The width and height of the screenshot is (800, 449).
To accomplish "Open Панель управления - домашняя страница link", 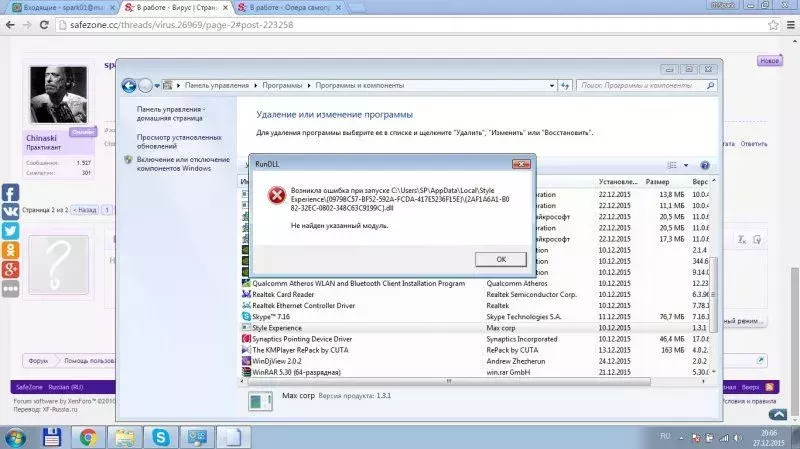I will 170,113.
